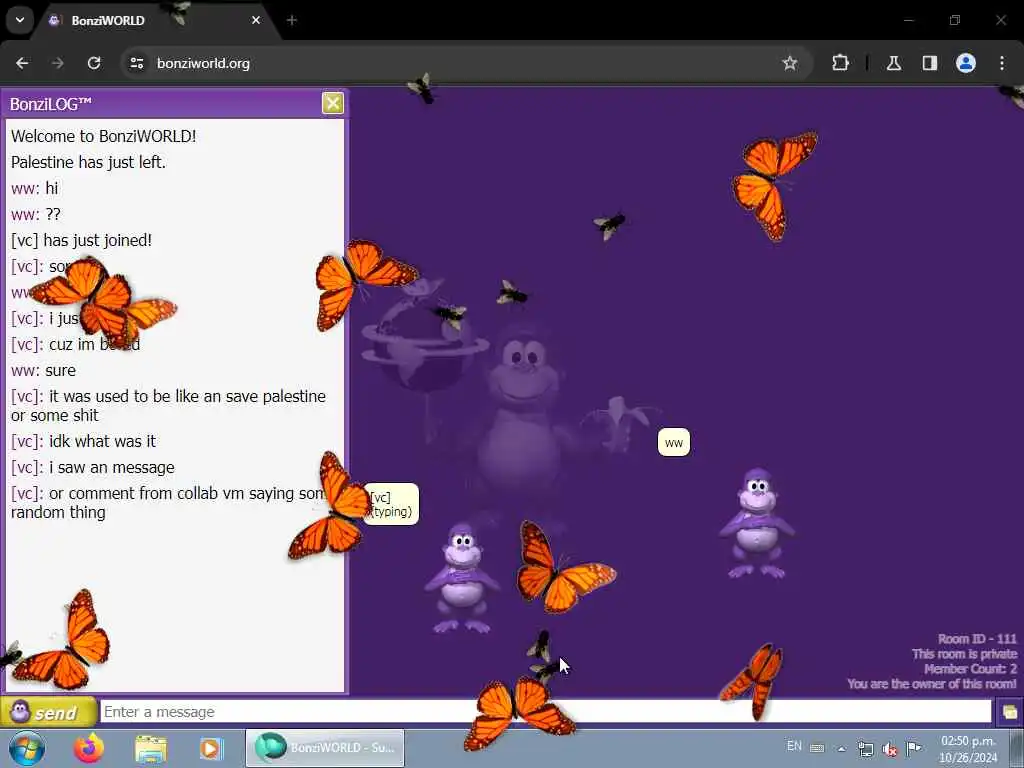Show hidden system tray icons
The height and width of the screenshot is (768, 1024).
click(x=842, y=749)
